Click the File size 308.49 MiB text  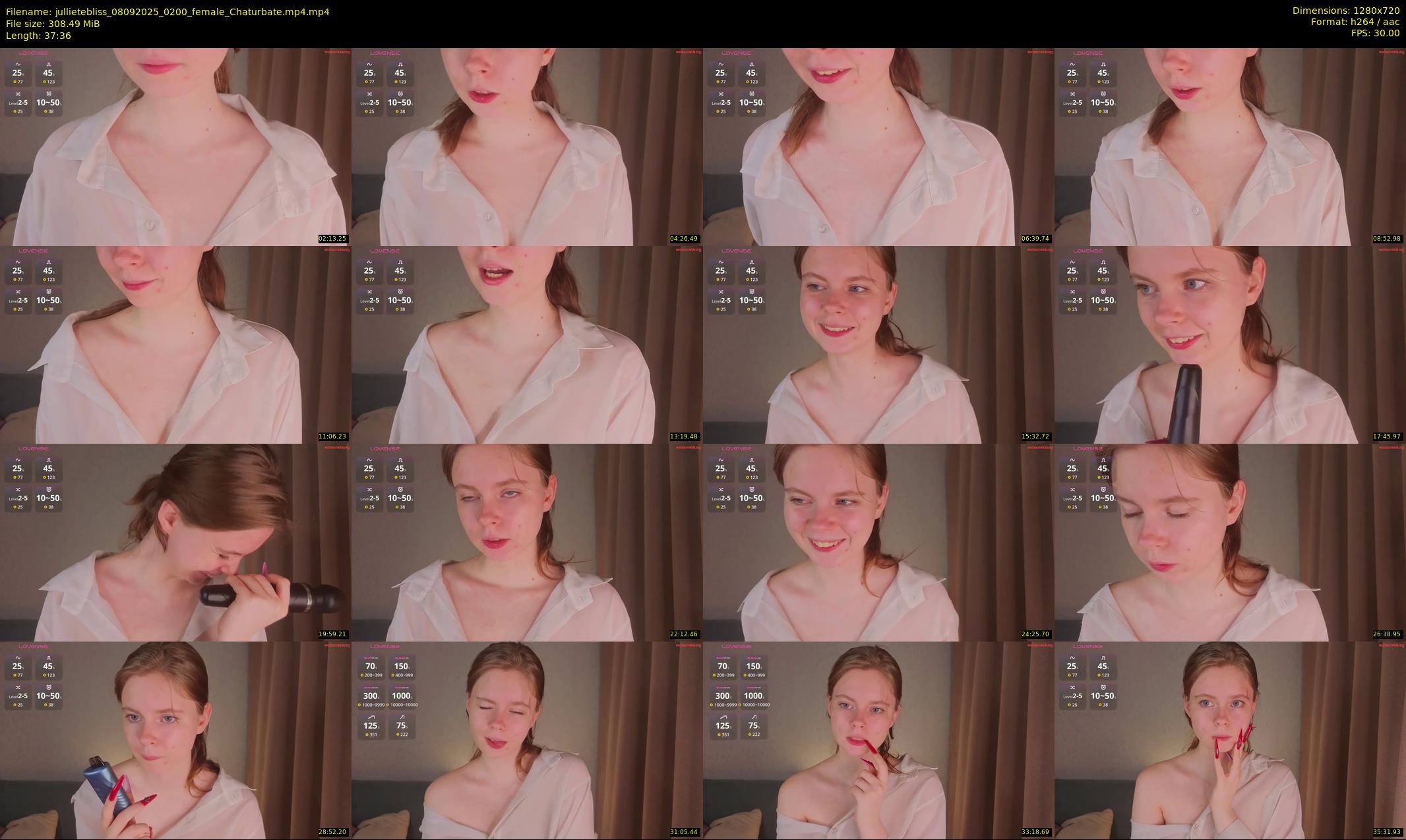[53, 24]
